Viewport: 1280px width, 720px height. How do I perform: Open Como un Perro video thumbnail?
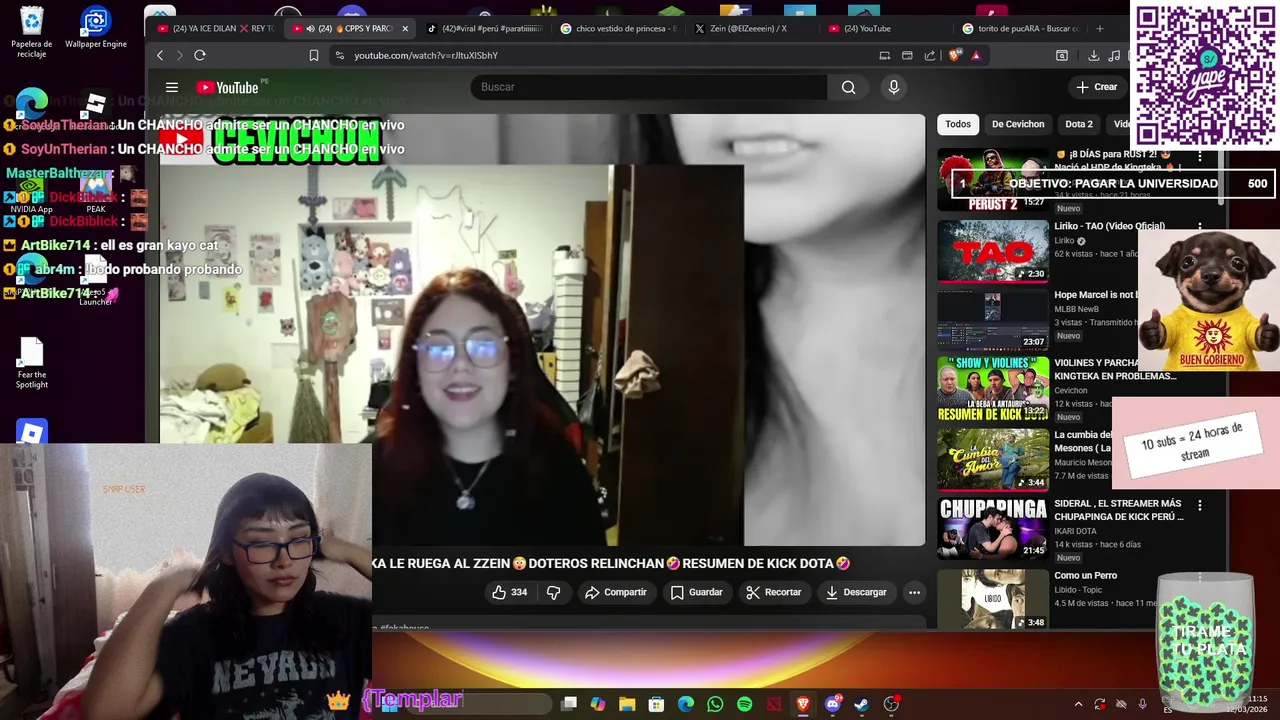click(x=993, y=599)
